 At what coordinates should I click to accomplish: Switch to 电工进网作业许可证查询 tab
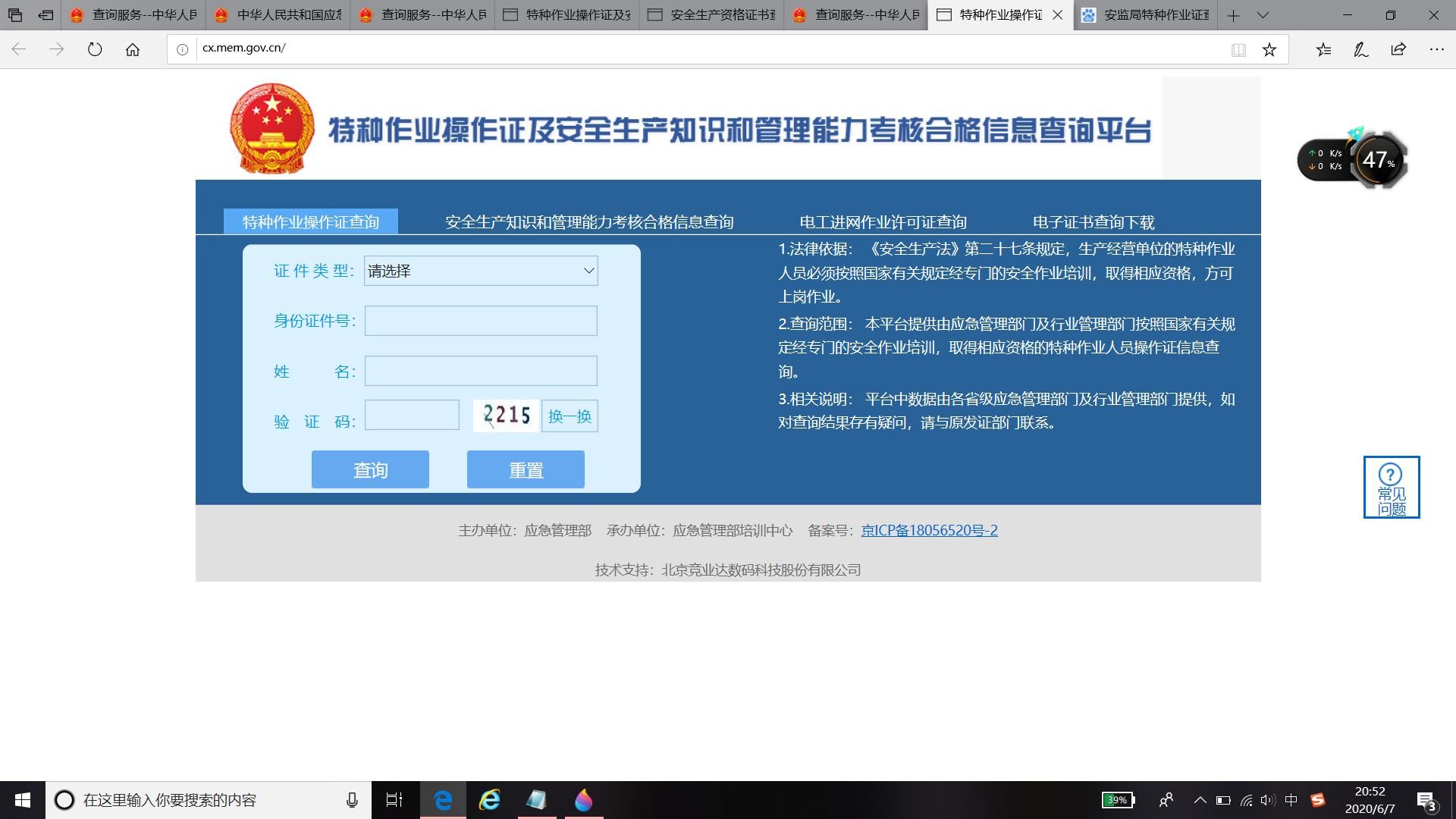[x=883, y=222]
